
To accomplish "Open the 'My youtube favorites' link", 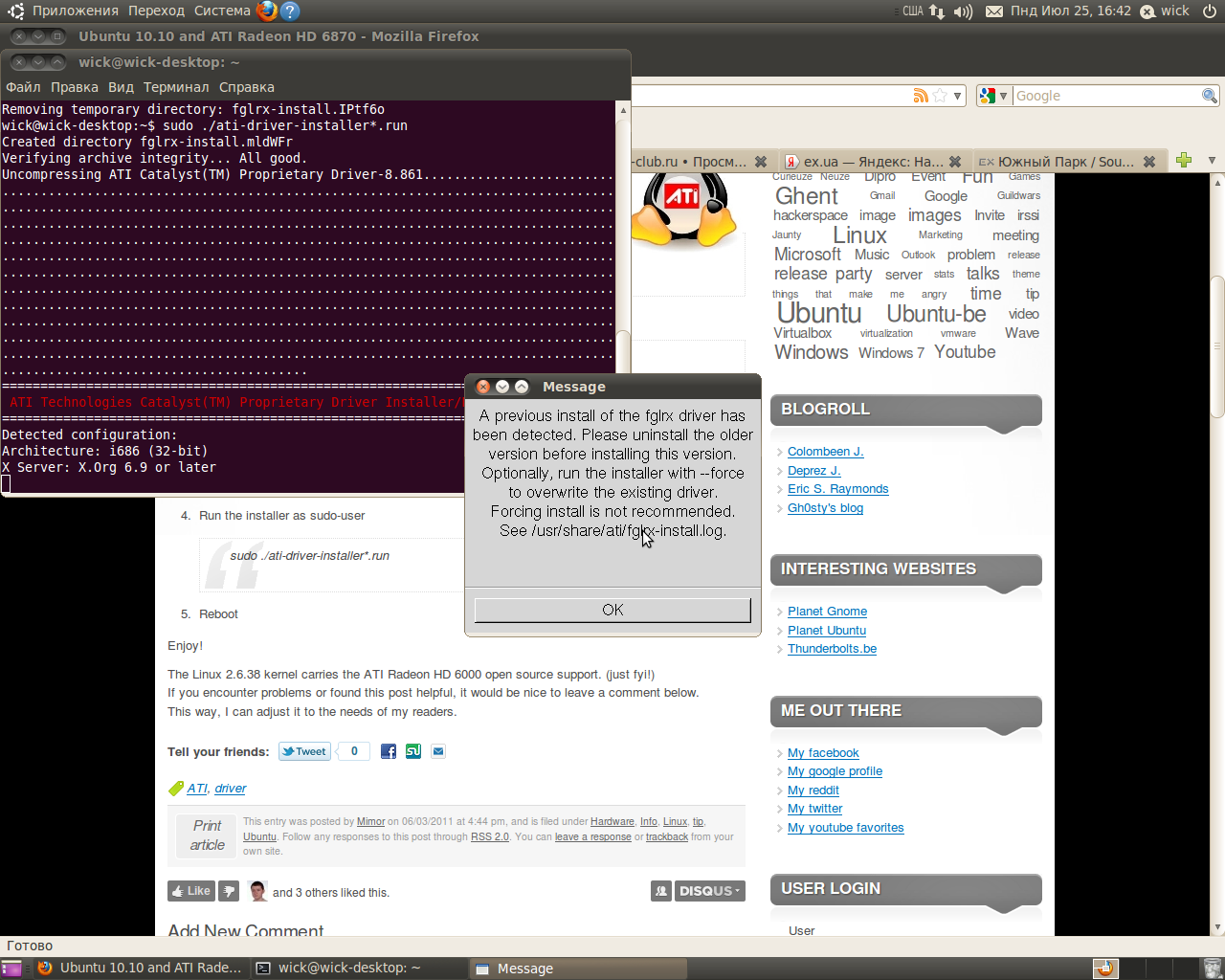I will [846, 828].
